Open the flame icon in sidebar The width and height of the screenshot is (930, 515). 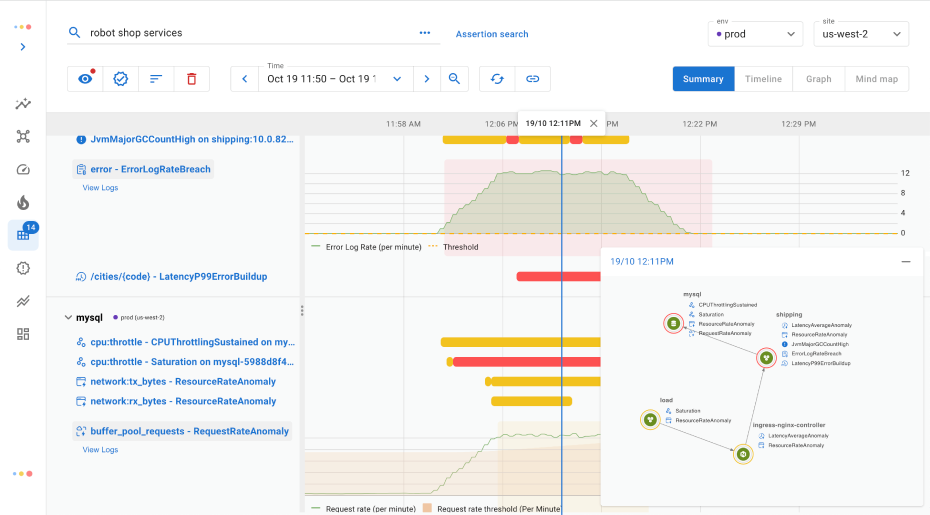pyautogui.click(x=23, y=202)
